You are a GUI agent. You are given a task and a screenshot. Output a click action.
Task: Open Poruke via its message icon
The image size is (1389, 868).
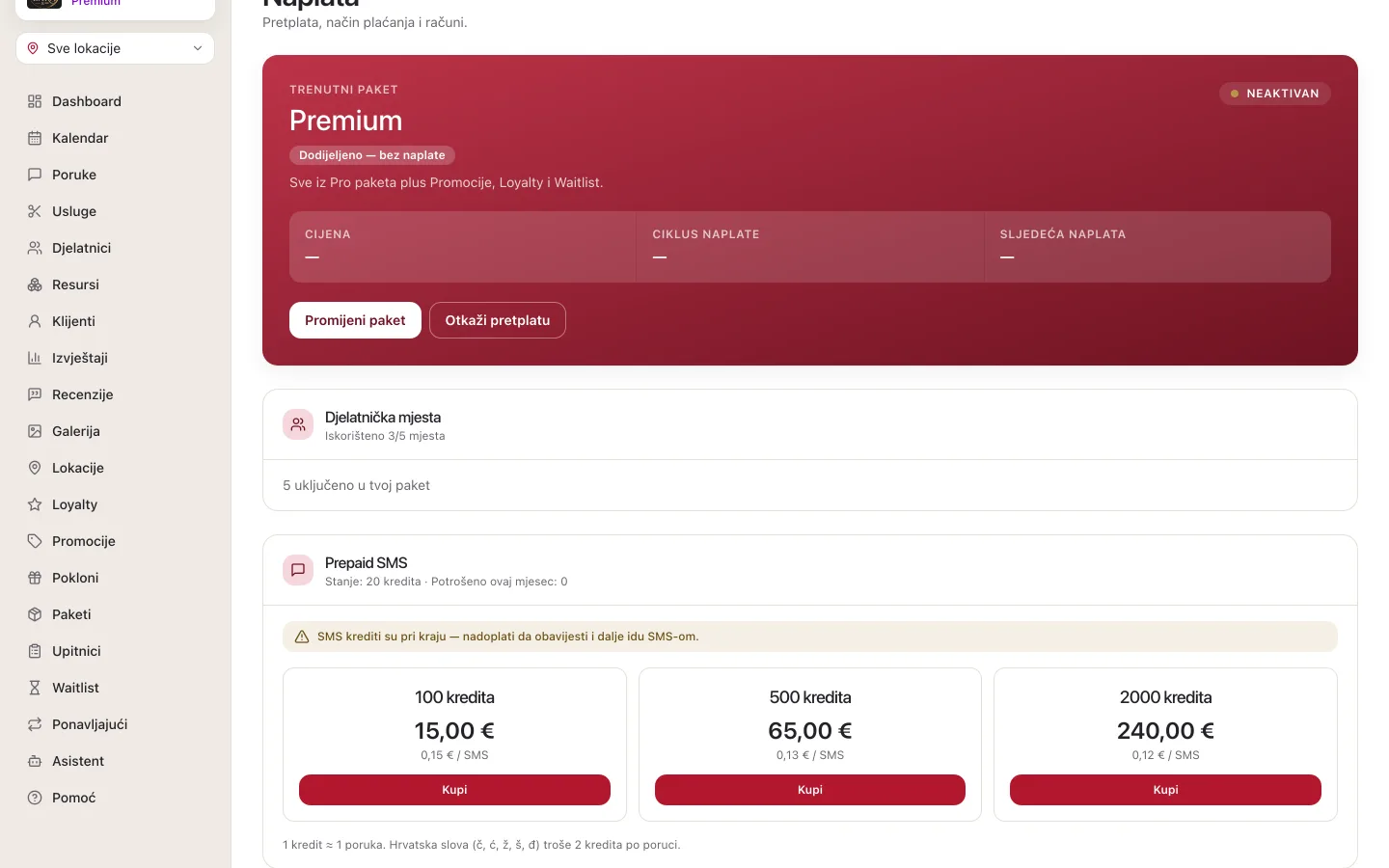click(35, 175)
